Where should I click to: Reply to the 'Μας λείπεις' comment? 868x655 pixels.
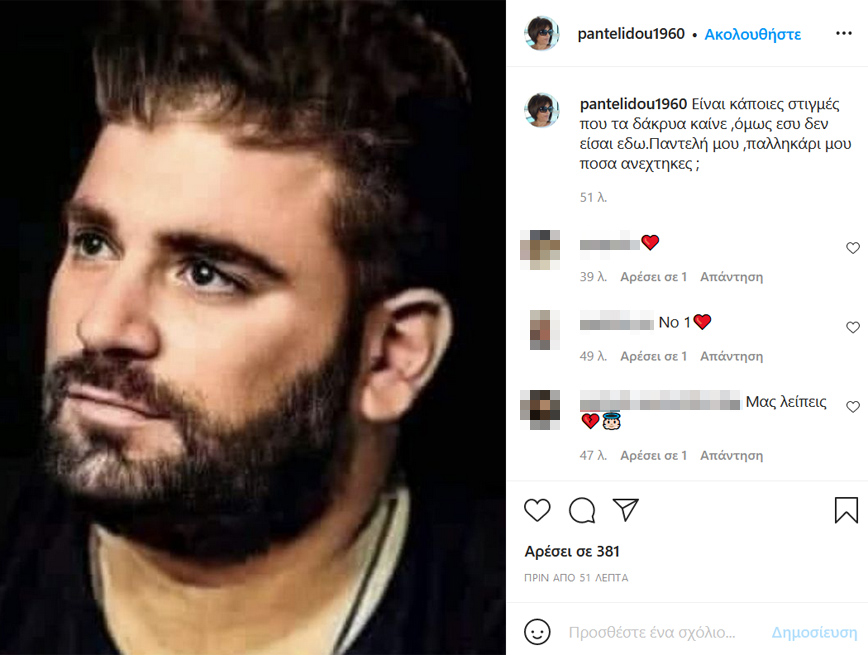click(x=731, y=455)
